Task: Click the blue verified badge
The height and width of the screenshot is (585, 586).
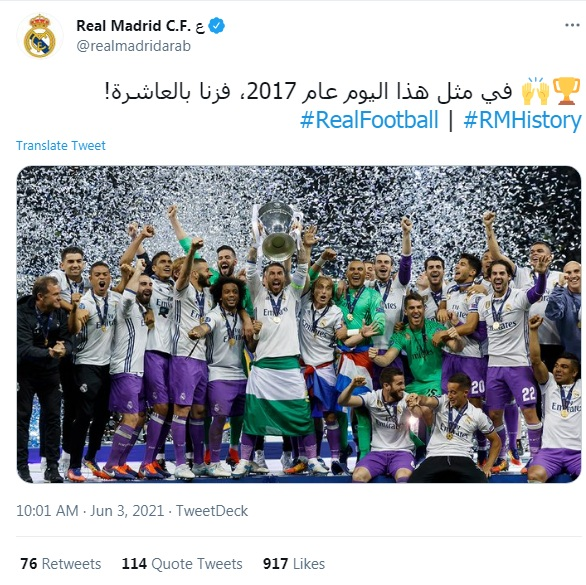Action: (217, 26)
